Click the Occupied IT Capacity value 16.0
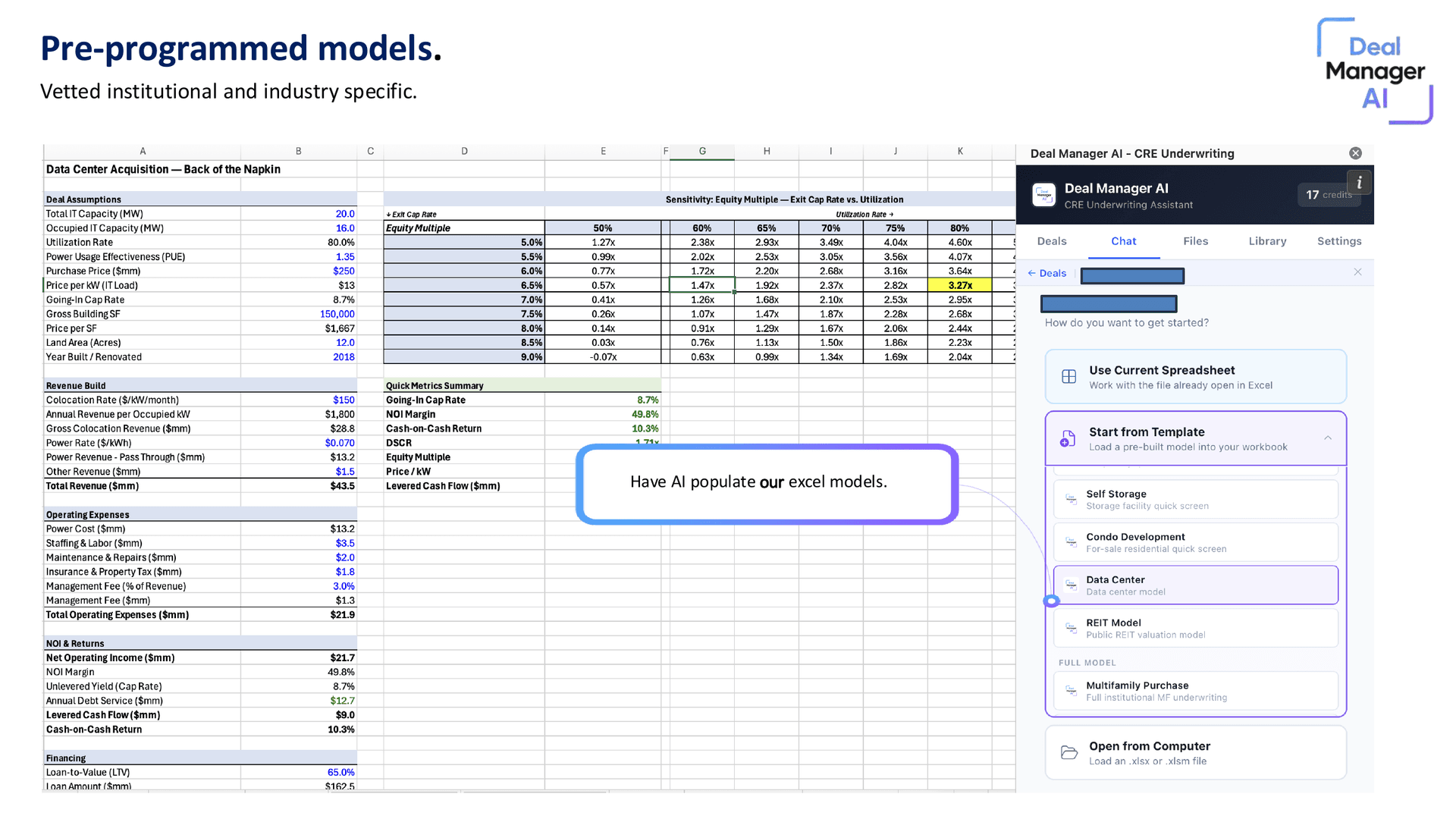 pyautogui.click(x=299, y=228)
